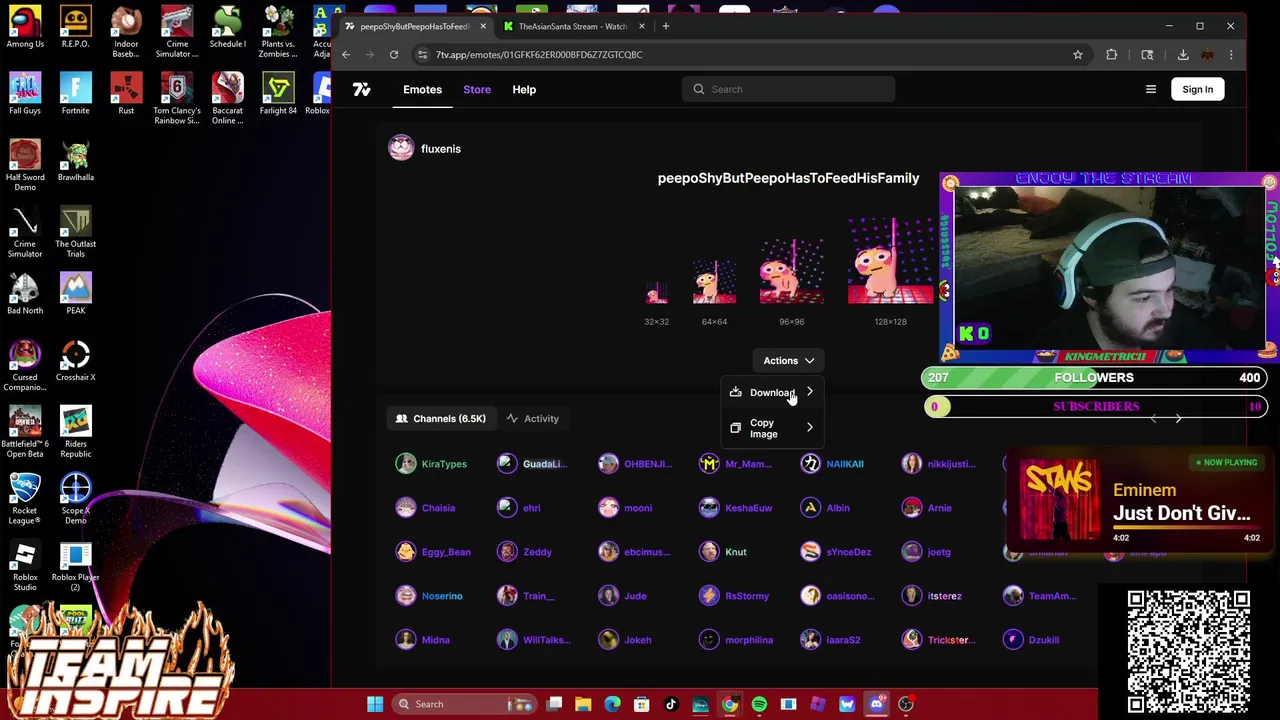Select the 32×32 emote preview
Image resolution: width=1280 pixels, height=720 pixels.
656,293
